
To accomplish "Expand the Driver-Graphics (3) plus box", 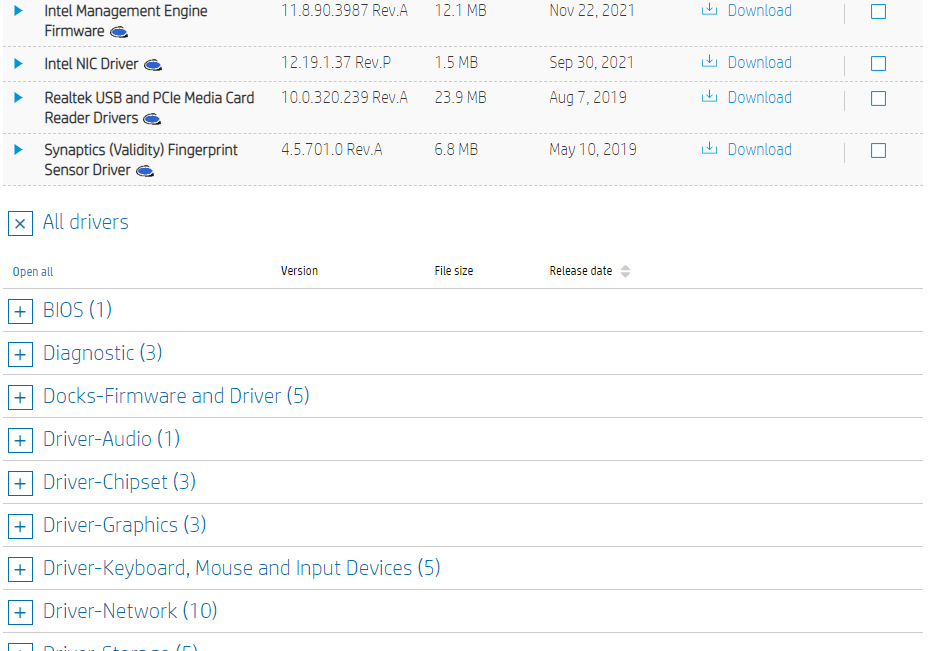I will [x=20, y=526].
